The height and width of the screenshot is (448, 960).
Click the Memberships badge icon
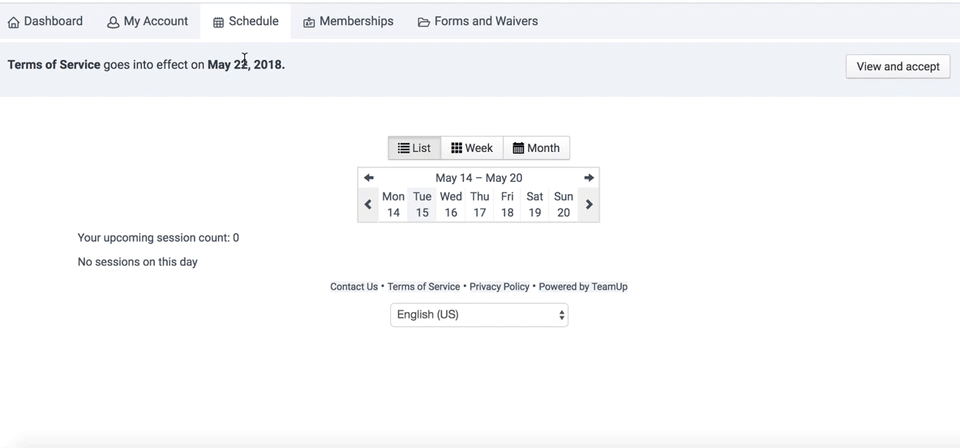(309, 22)
